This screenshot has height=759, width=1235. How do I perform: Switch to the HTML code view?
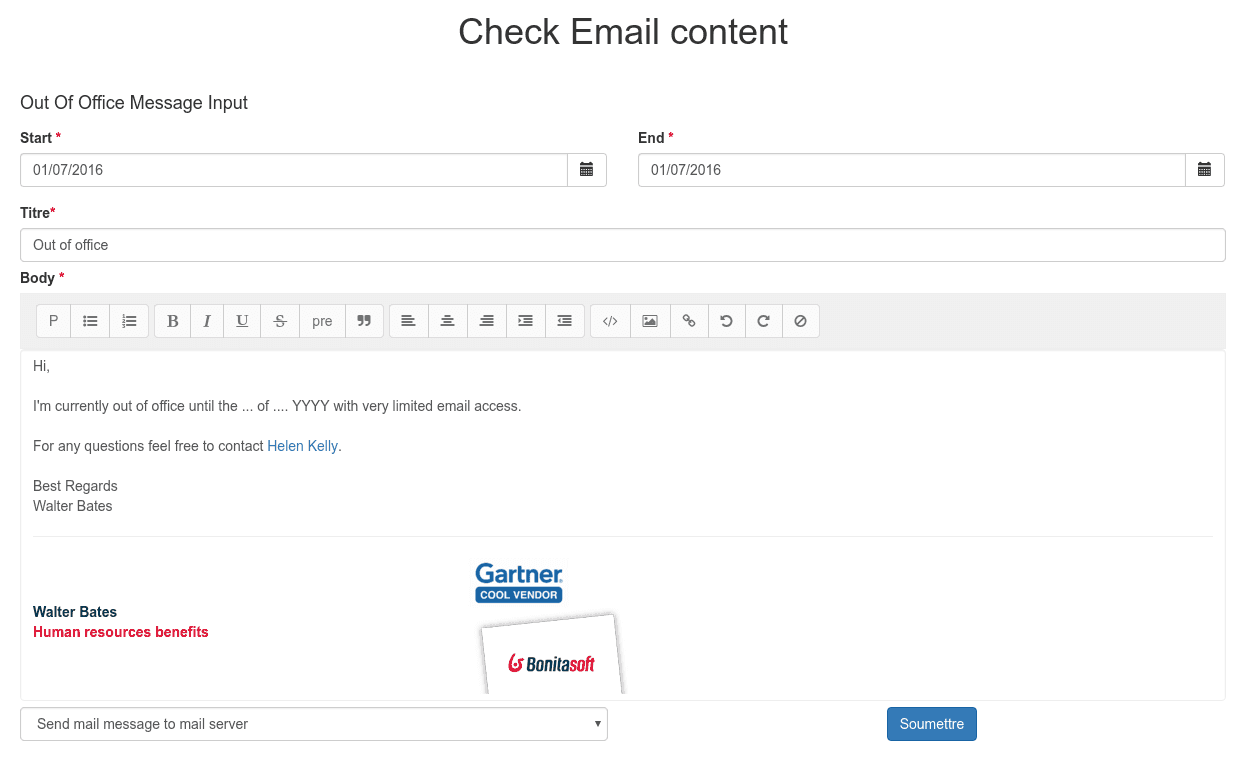click(x=609, y=320)
